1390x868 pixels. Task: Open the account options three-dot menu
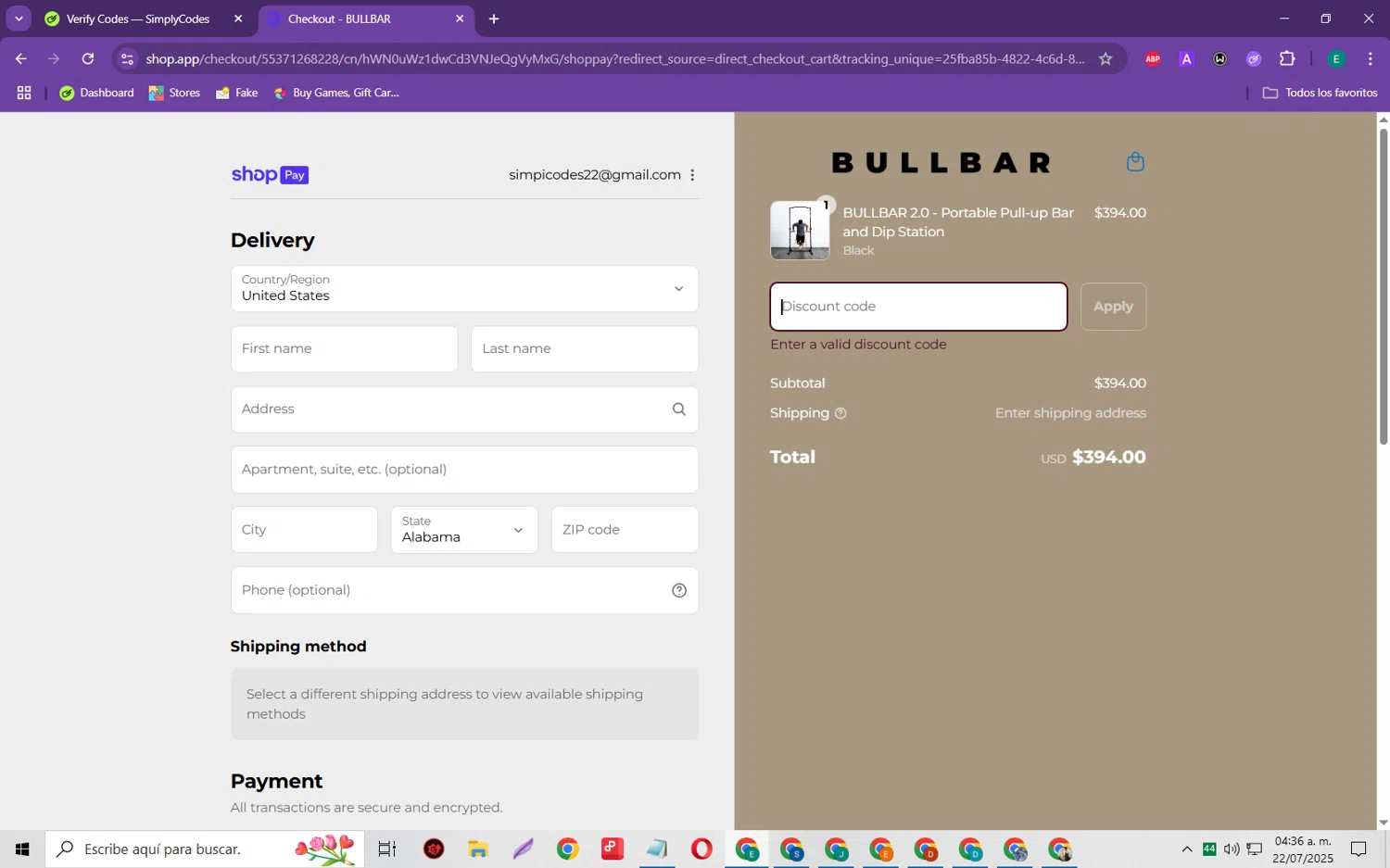pyautogui.click(x=692, y=175)
